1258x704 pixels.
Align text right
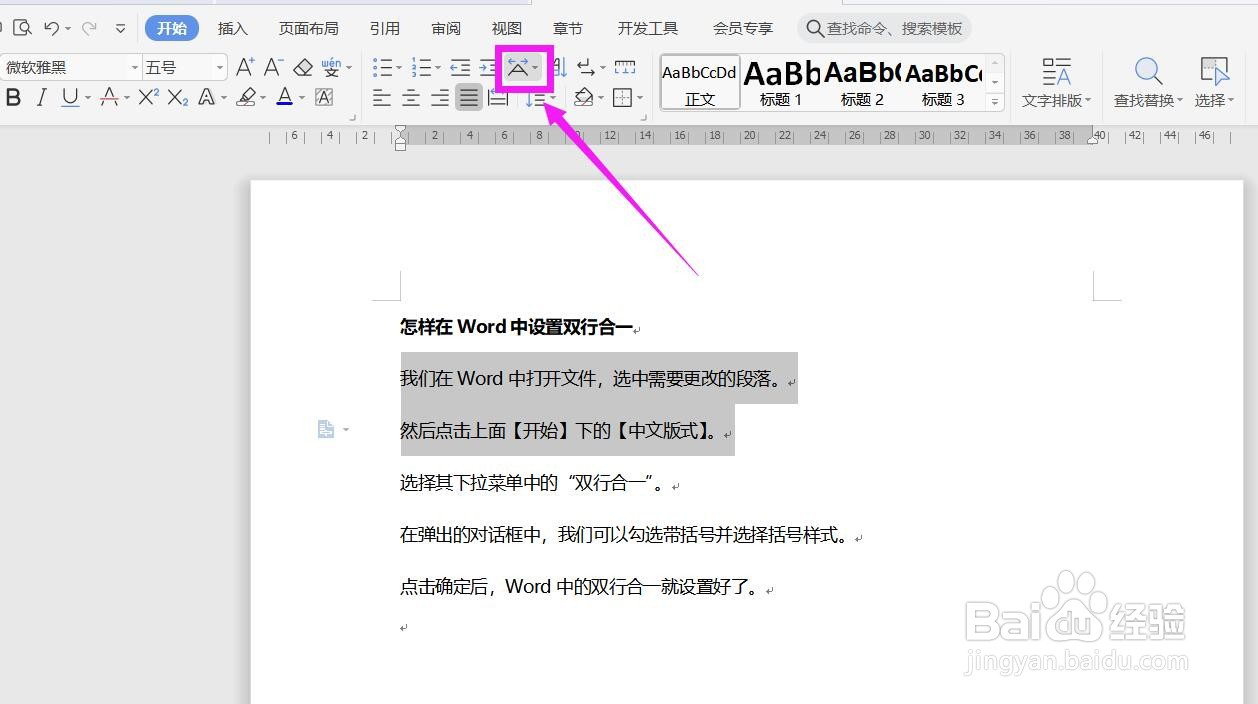point(440,97)
